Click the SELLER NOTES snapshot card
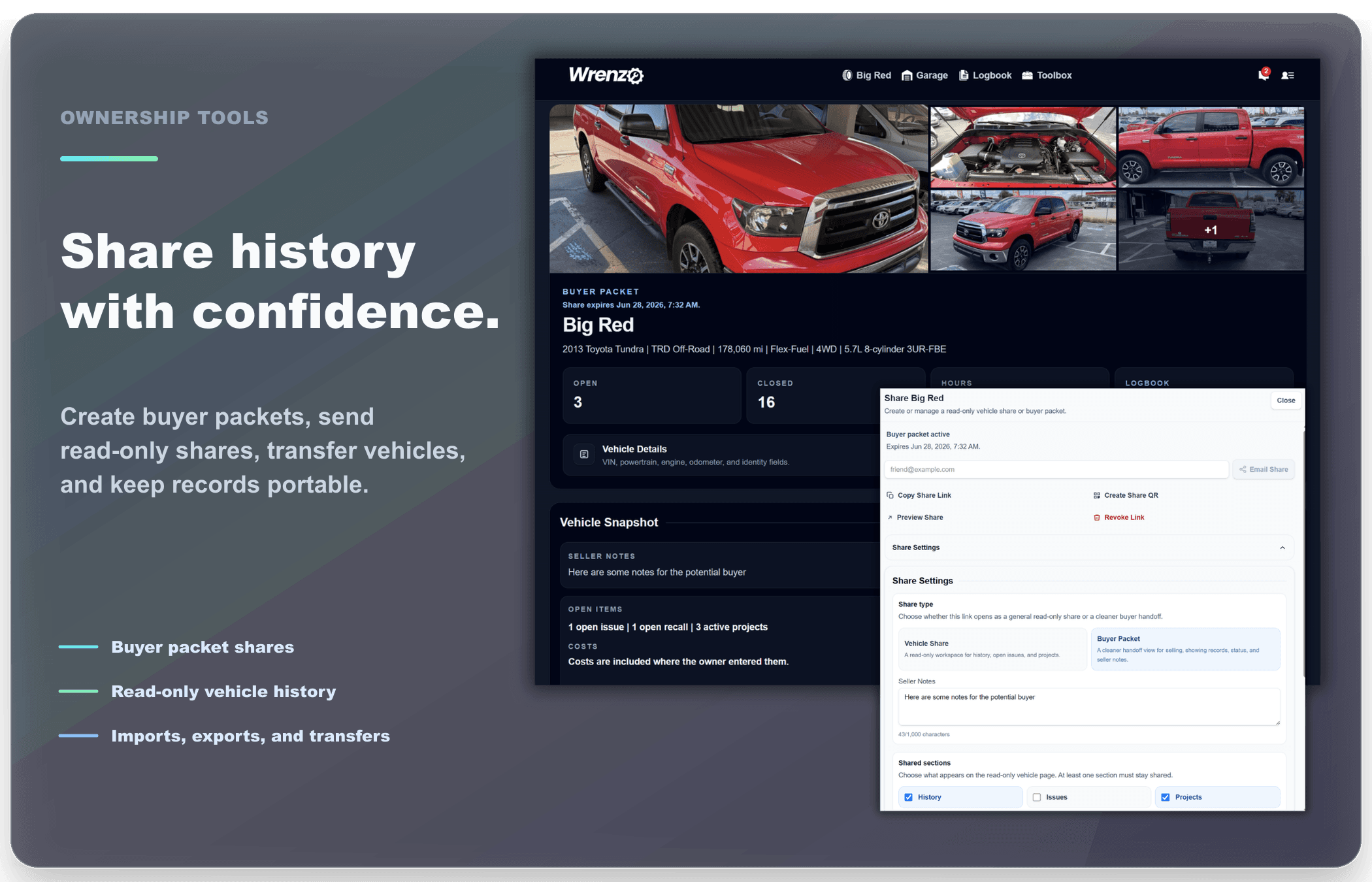The height and width of the screenshot is (882, 1372). [x=721, y=565]
